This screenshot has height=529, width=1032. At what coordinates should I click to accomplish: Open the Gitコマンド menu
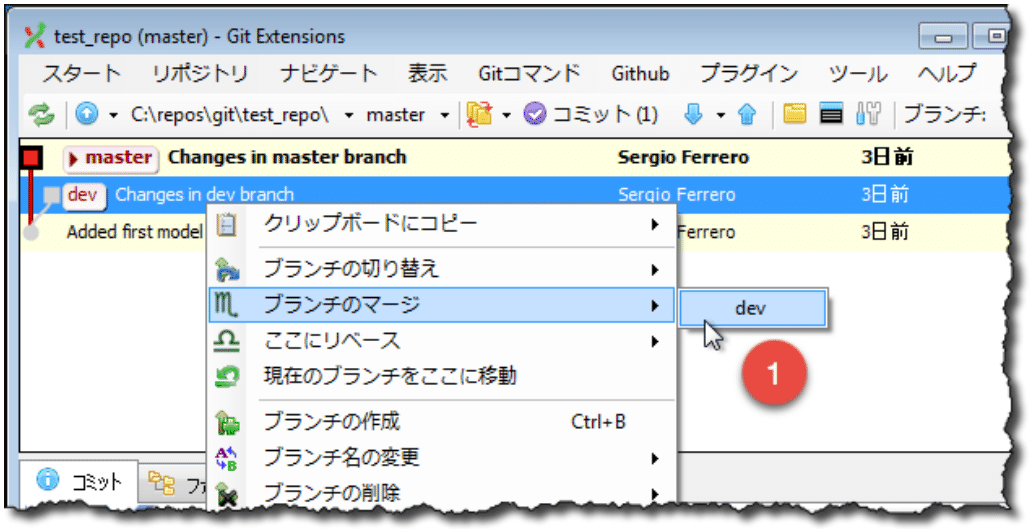[x=529, y=74]
